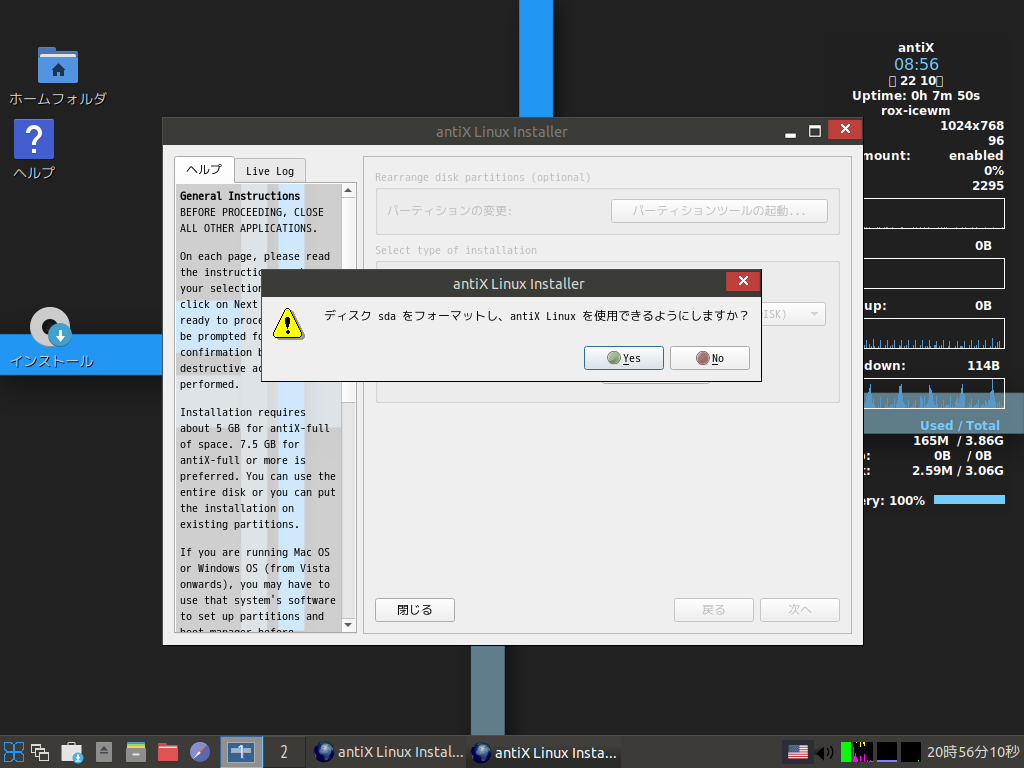Image resolution: width=1024 pixels, height=768 pixels.
Task: Click the warning icon in the dialog
Action: 288,323
